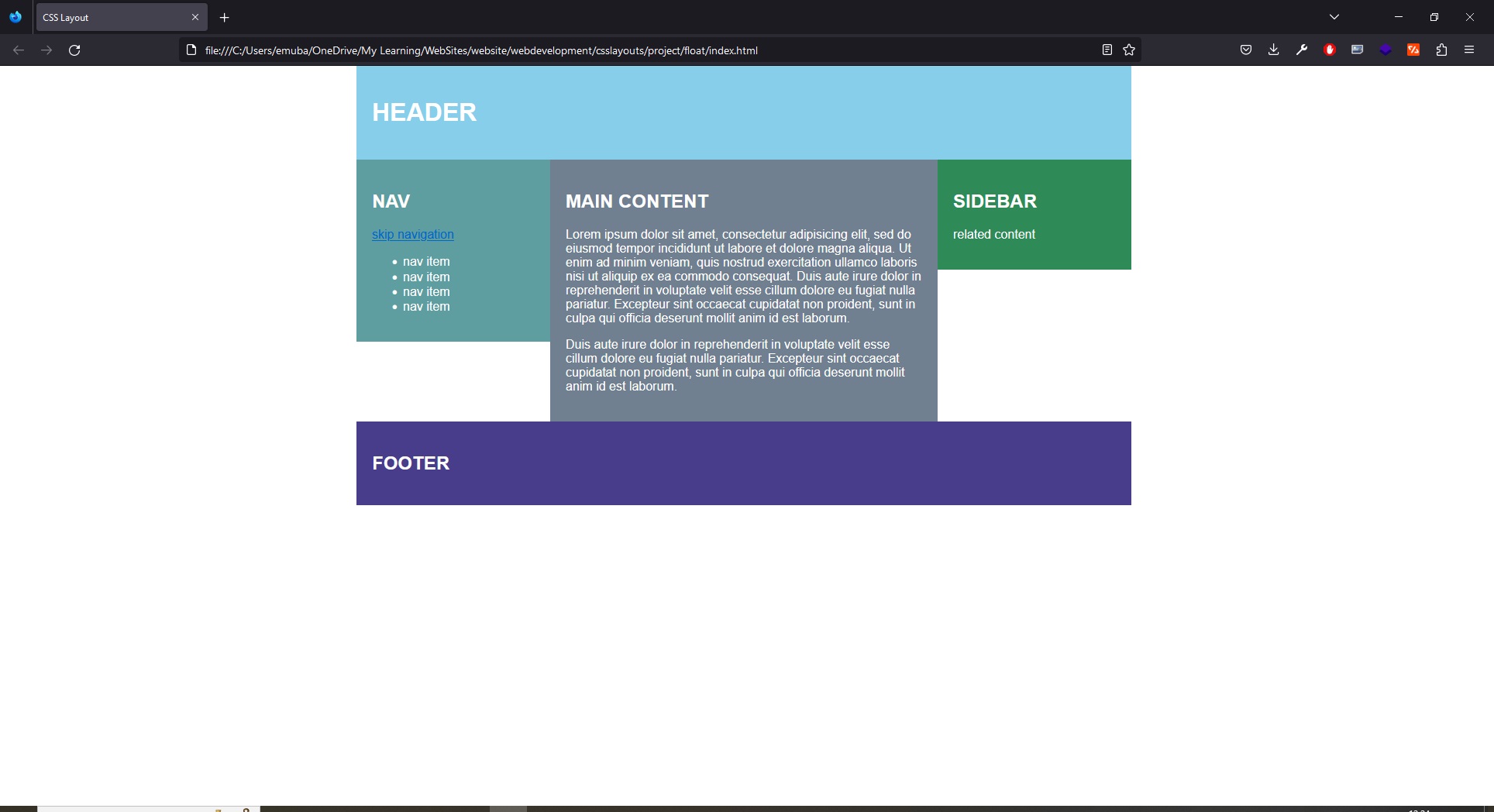
Task: Click the red ad blocker extension icon
Action: tap(1330, 50)
